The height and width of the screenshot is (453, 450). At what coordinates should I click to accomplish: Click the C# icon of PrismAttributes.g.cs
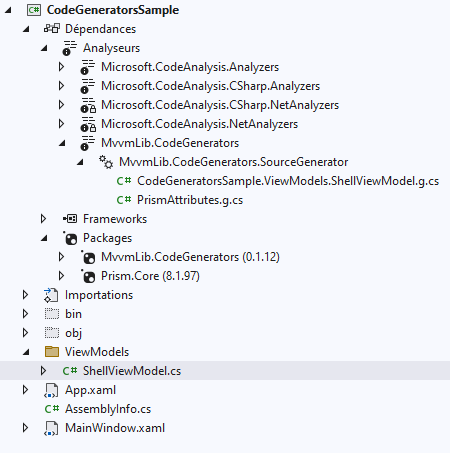pyautogui.click(x=124, y=200)
